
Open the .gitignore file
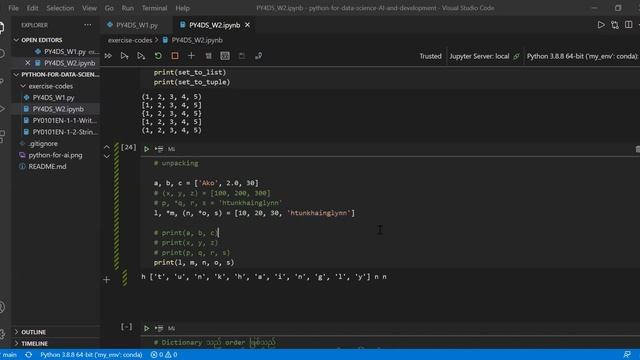pos(43,144)
